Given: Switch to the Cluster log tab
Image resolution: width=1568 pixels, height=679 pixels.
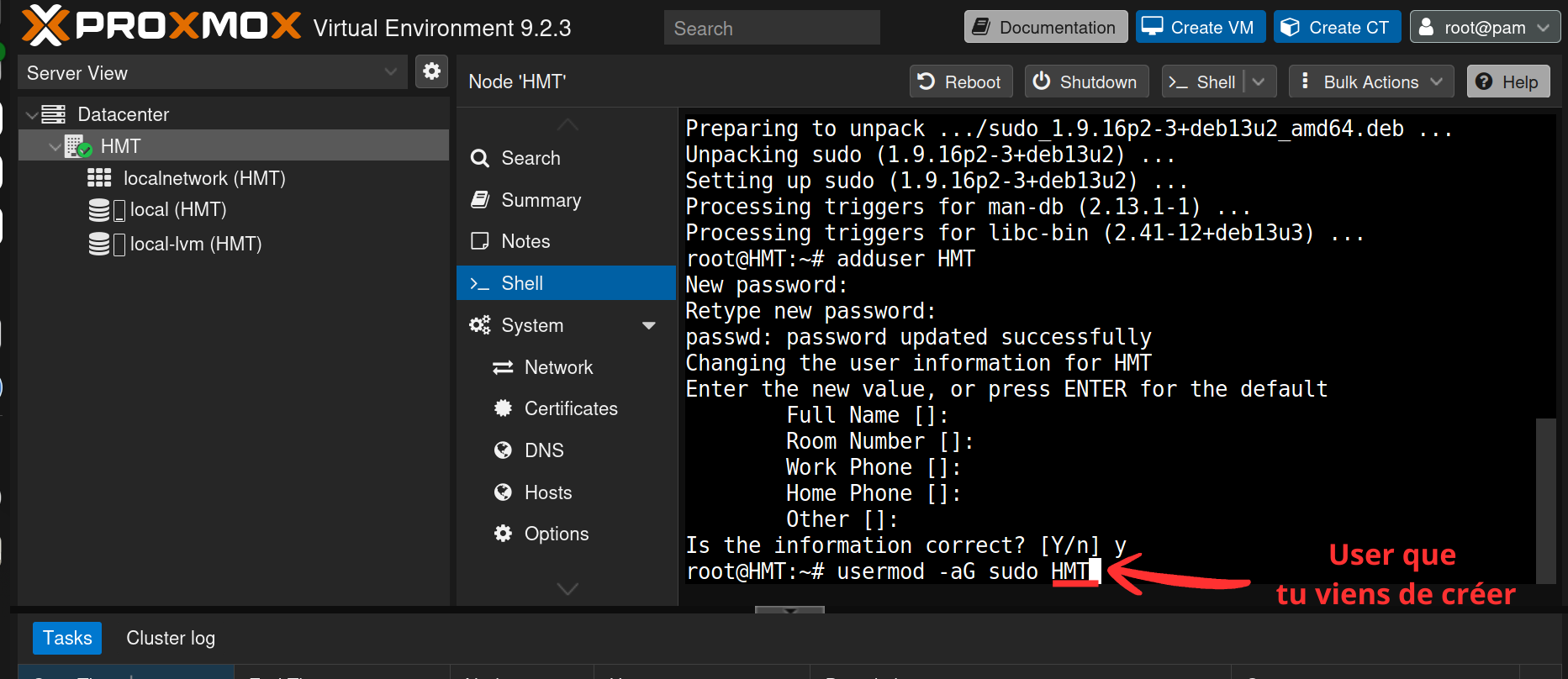Looking at the screenshot, I should (x=171, y=638).
